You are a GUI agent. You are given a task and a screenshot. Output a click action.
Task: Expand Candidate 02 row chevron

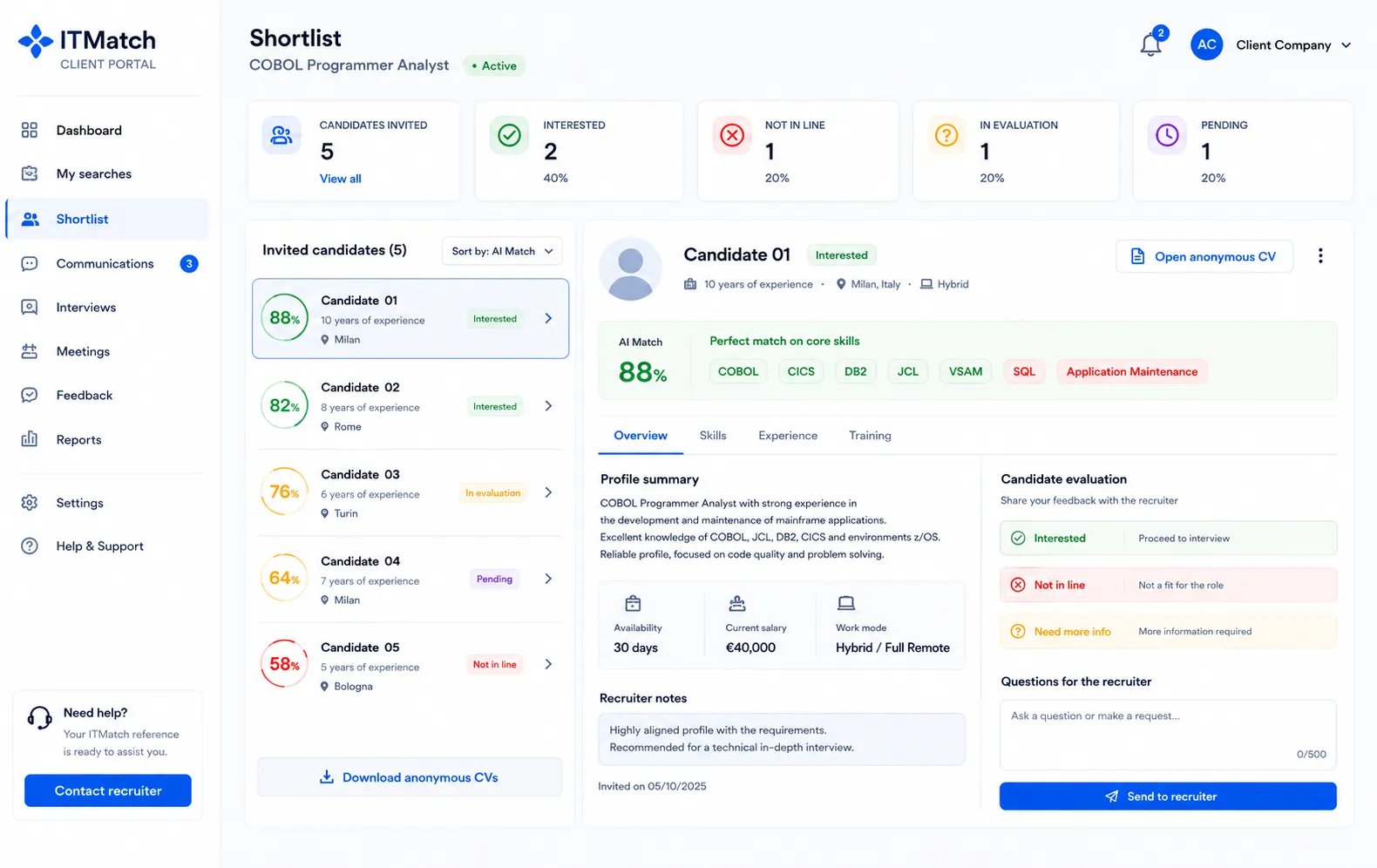pyautogui.click(x=548, y=406)
